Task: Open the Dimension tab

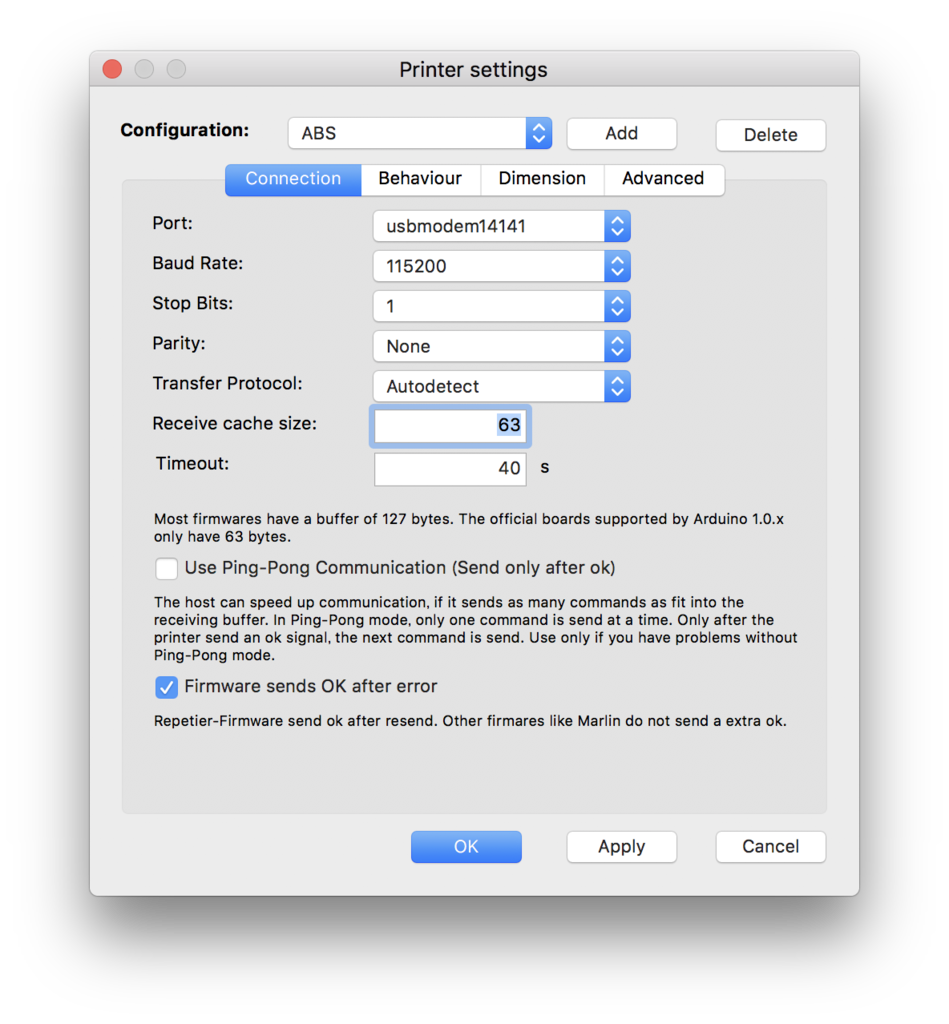Action: (542, 179)
